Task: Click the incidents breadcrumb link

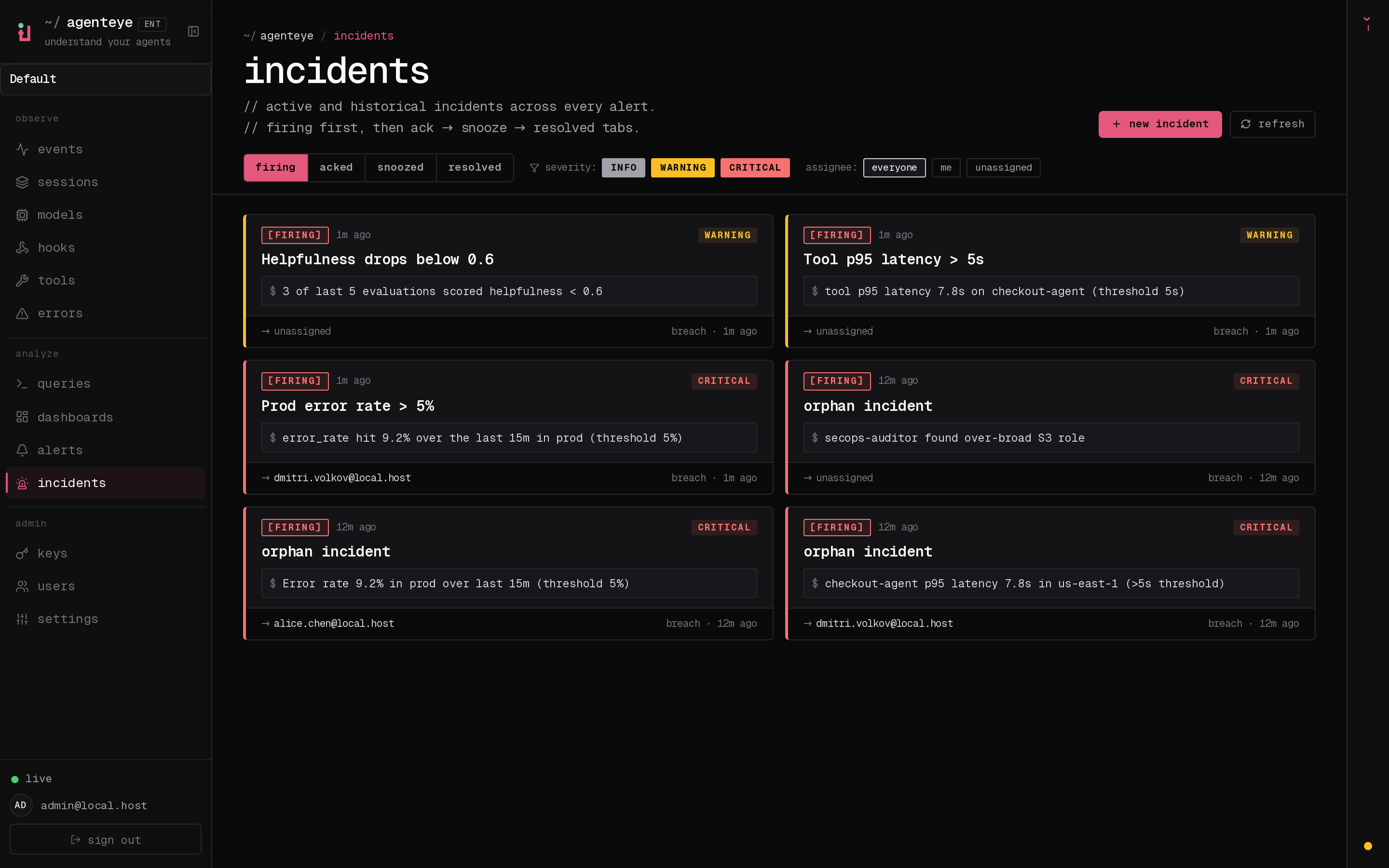Action: 363,36
